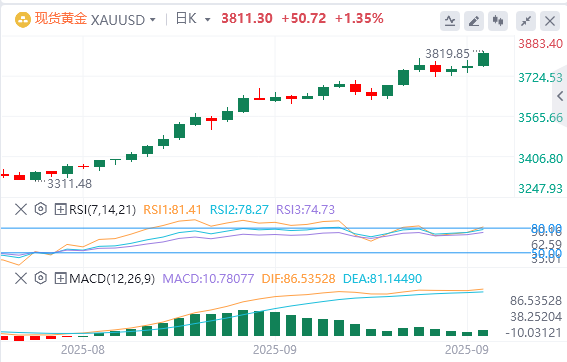This screenshot has height=362, width=567.
Task: Click the MACD(12,26,9) indicator label
Action: [112, 278]
